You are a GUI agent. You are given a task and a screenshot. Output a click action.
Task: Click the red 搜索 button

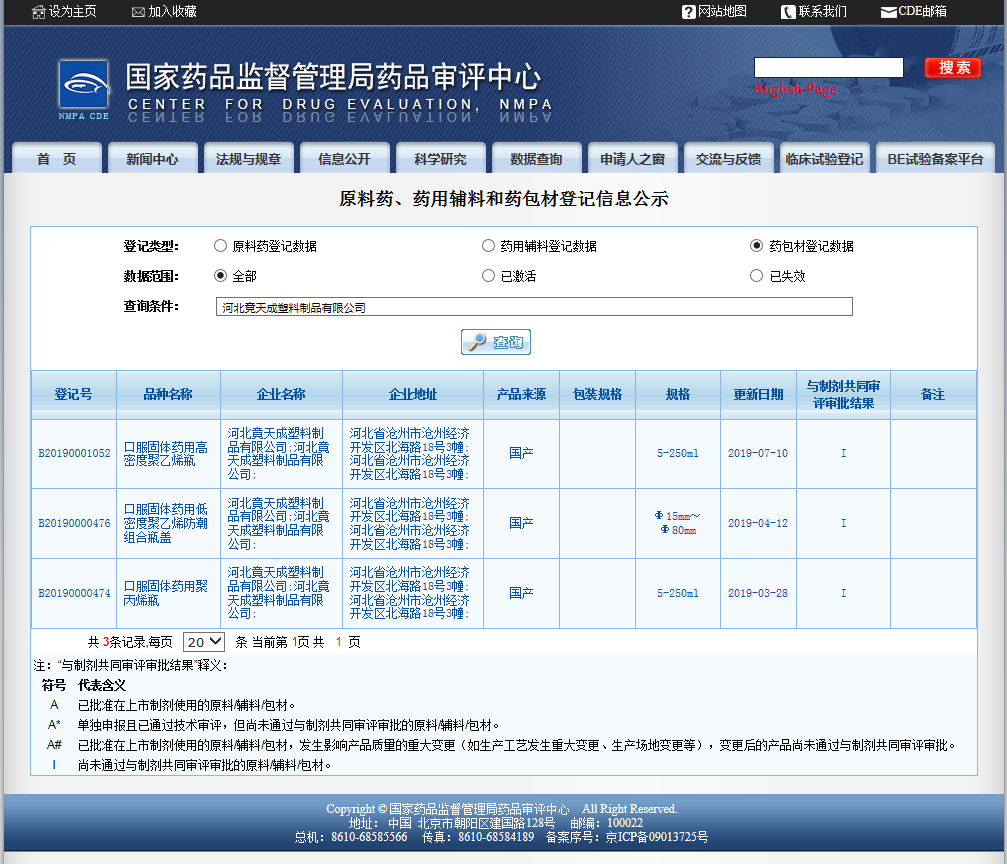pyautogui.click(x=953, y=67)
